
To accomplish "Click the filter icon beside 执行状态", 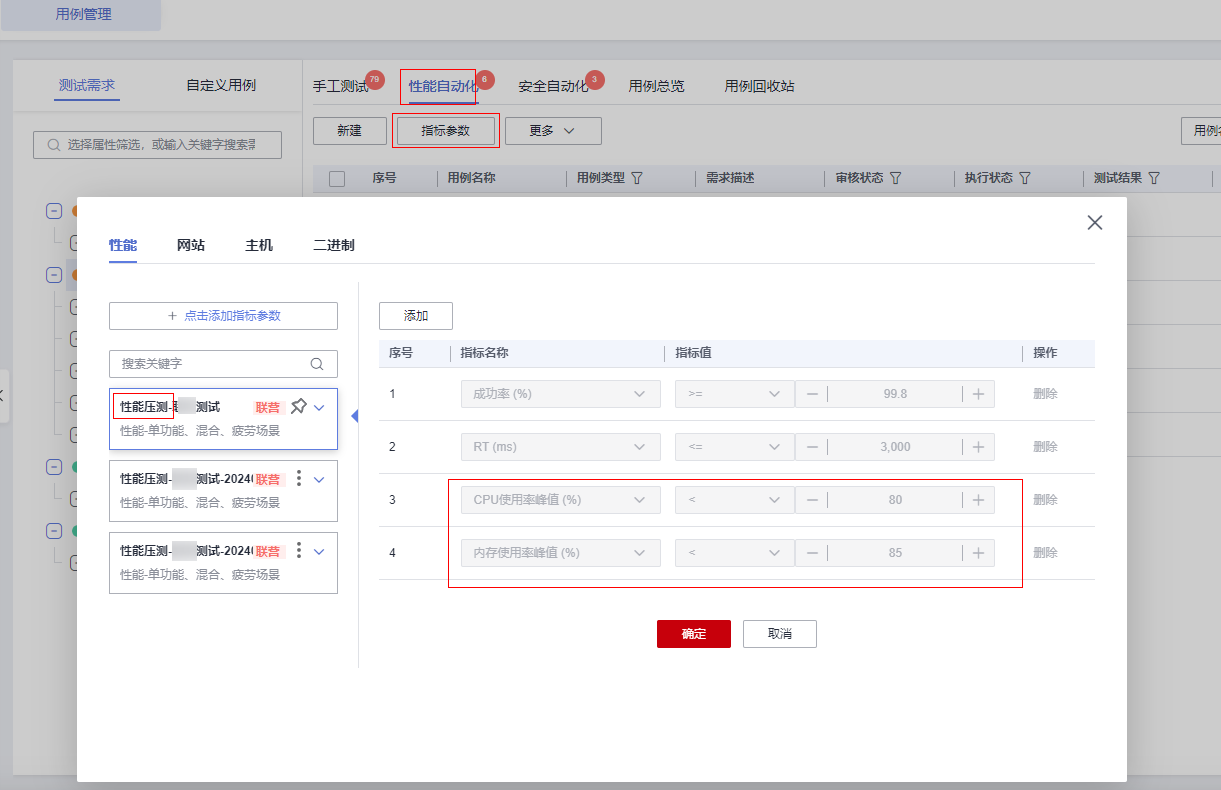I will 1025,178.
